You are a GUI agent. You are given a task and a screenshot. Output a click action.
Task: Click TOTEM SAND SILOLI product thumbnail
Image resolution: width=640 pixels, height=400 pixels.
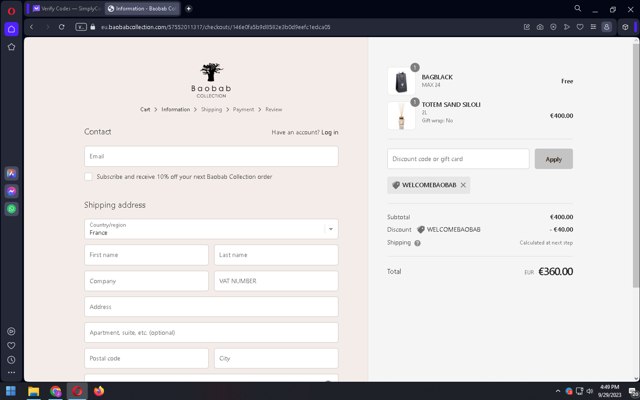coord(401,116)
